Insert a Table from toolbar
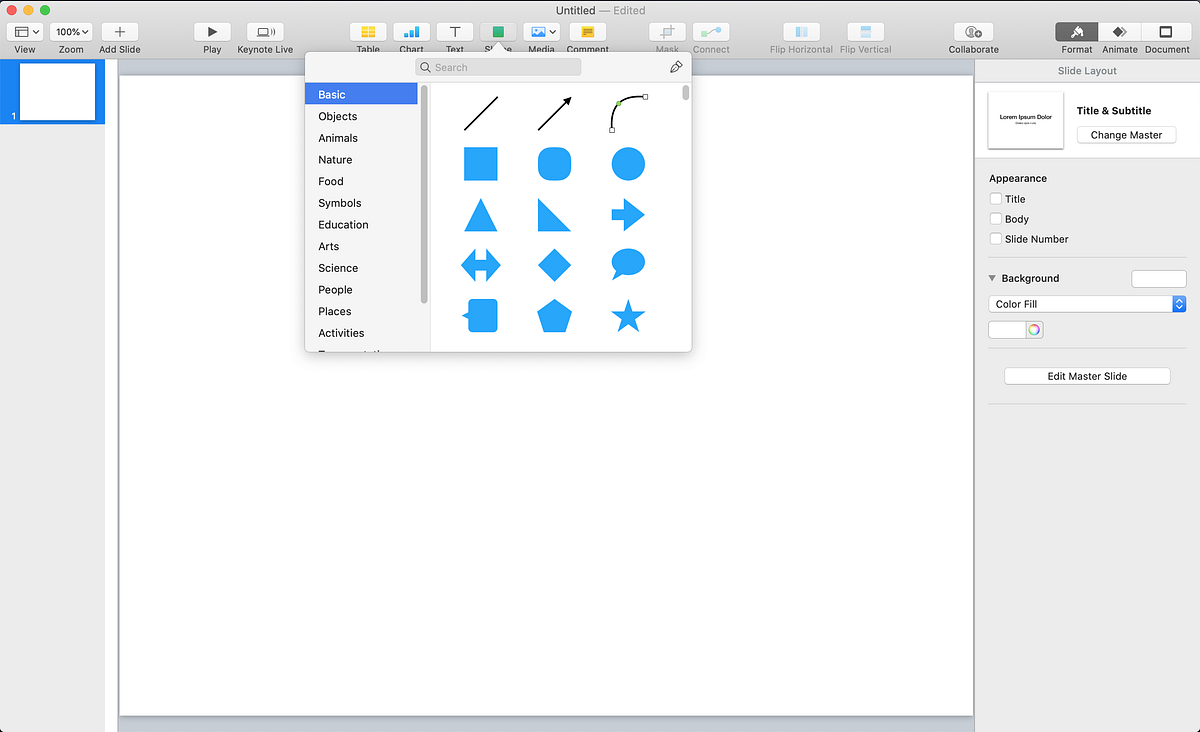This screenshot has height=732, width=1200. click(x=368, y=32)
